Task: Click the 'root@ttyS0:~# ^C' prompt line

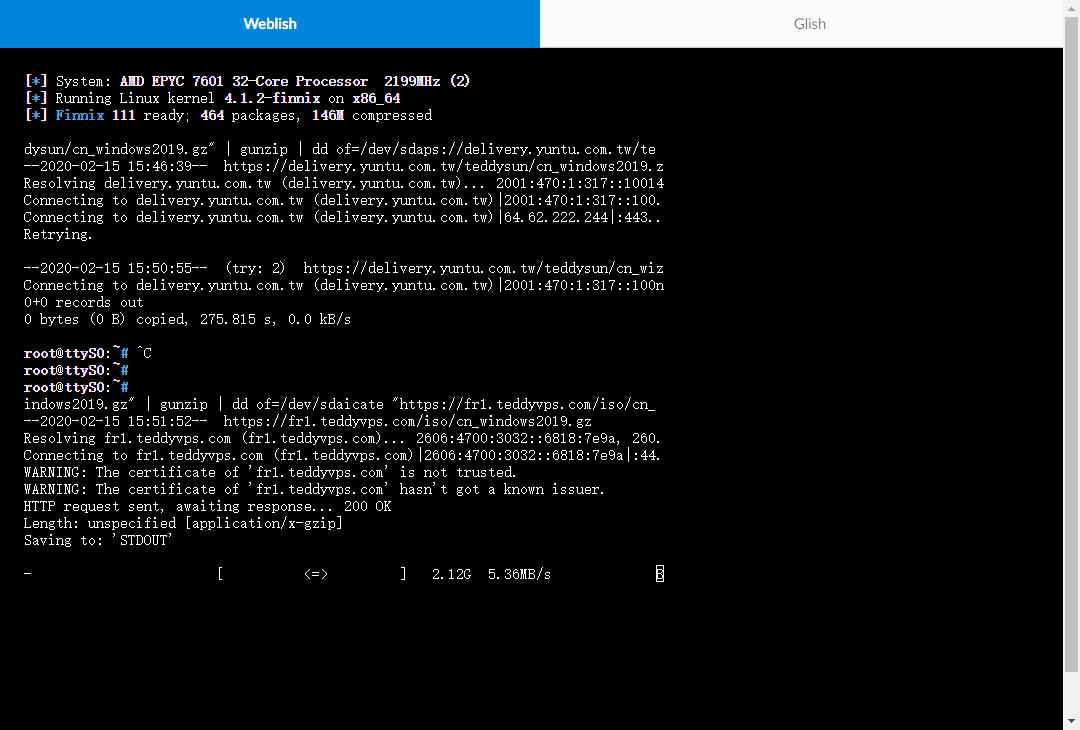Action: pos(87,353)
